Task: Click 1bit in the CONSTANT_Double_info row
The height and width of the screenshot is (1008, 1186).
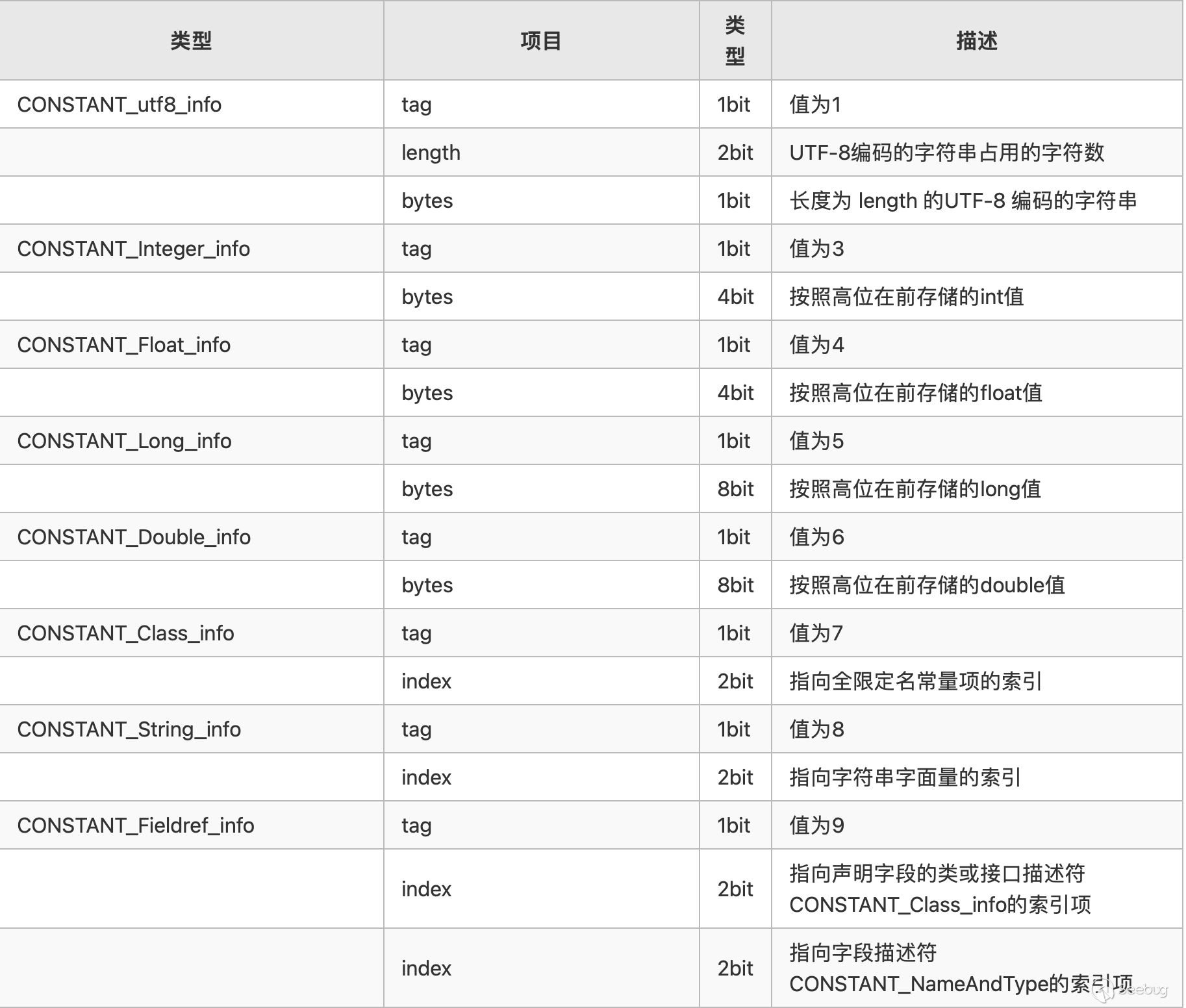Action: point(734,537)
